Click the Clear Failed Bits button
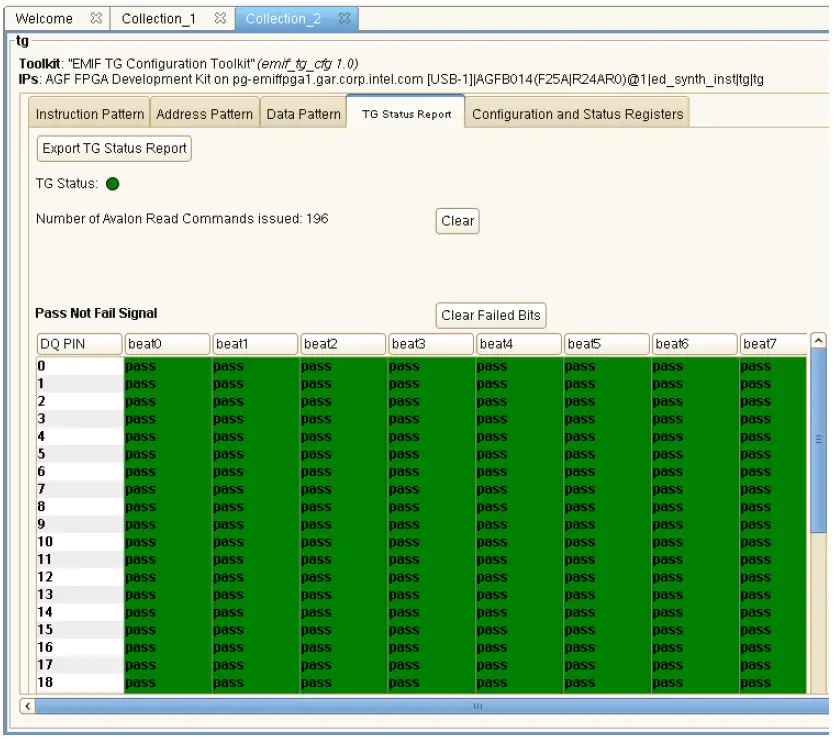The width and height of the screenshot is (837, 739). tap(491, 315)
